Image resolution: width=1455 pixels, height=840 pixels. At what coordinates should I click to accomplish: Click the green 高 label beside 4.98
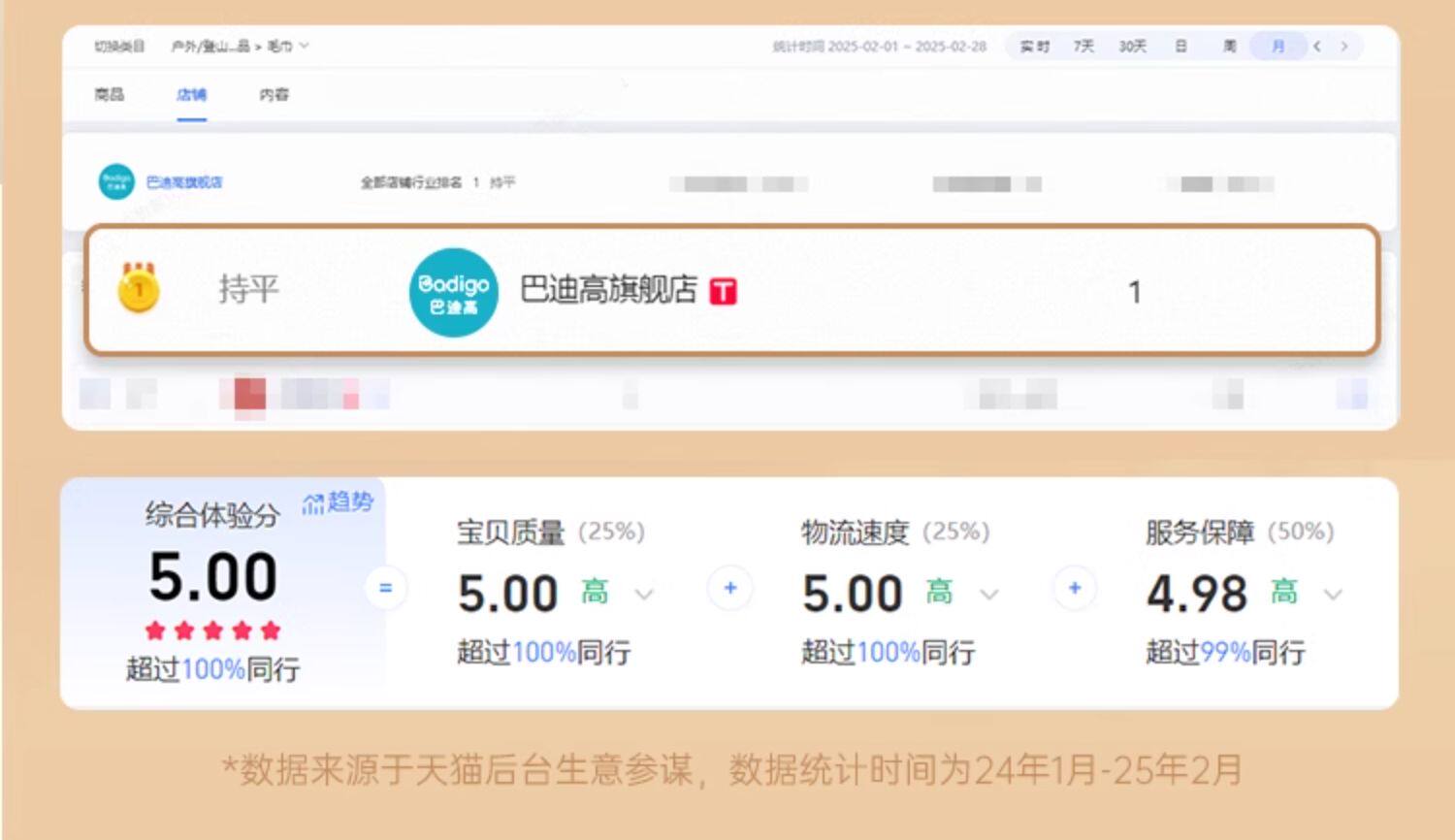(x=1284, y=592)
